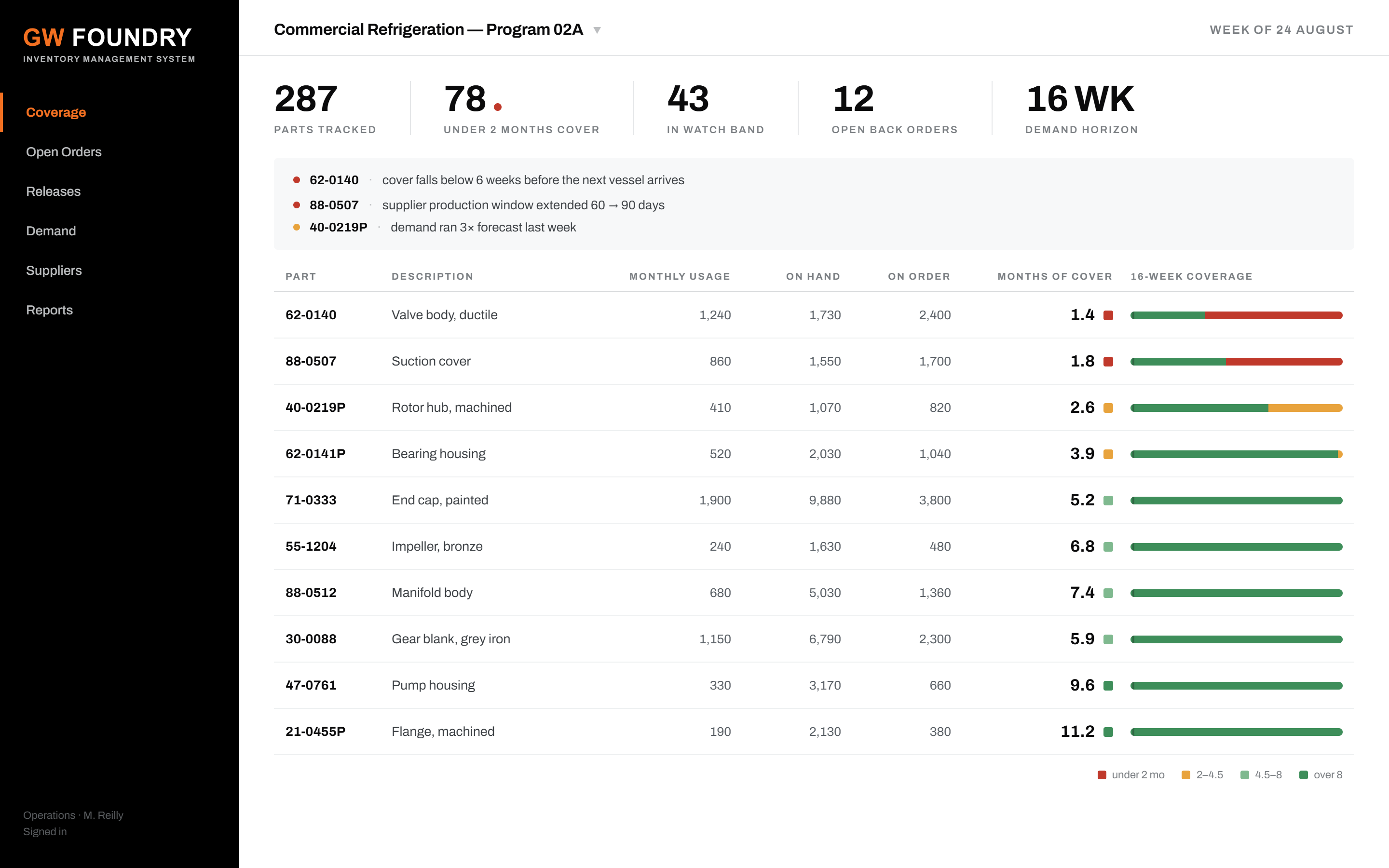Click 'Valve body, ductile' description
1389x868 pixels.
point(444,315)
